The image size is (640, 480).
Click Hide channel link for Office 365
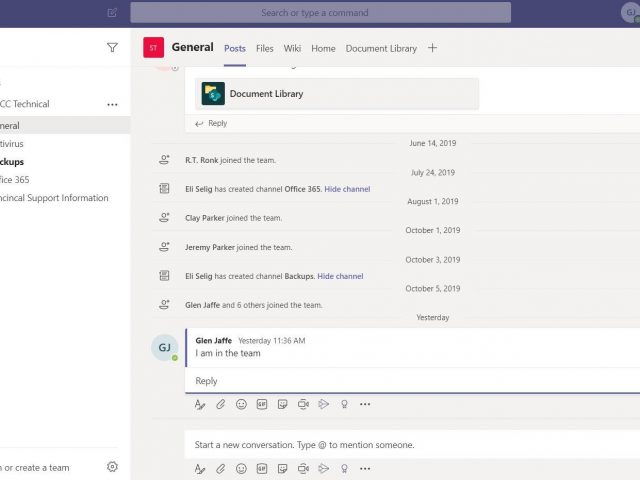click(347, 189)
